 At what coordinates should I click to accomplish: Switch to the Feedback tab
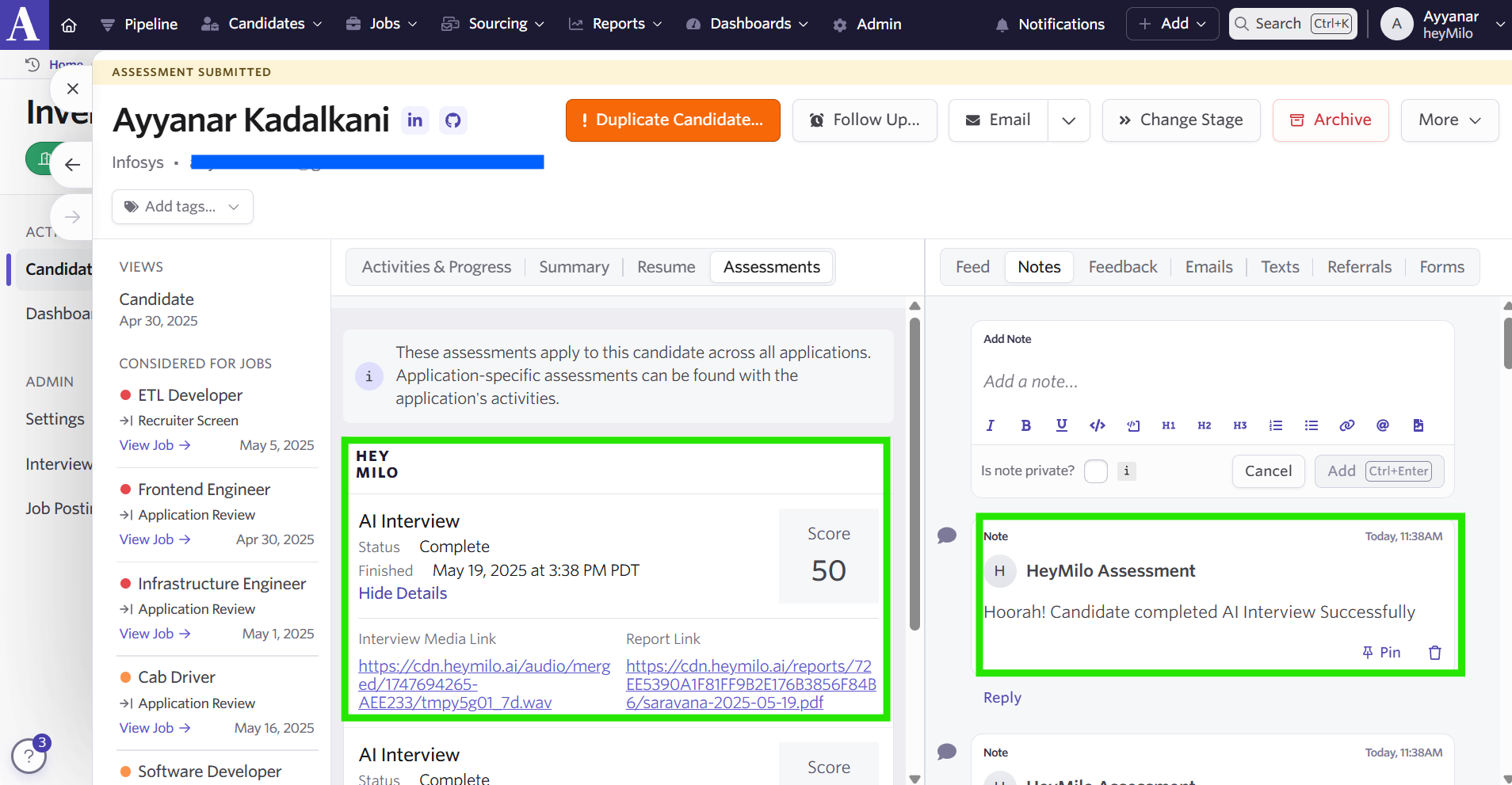[1122, 268]
